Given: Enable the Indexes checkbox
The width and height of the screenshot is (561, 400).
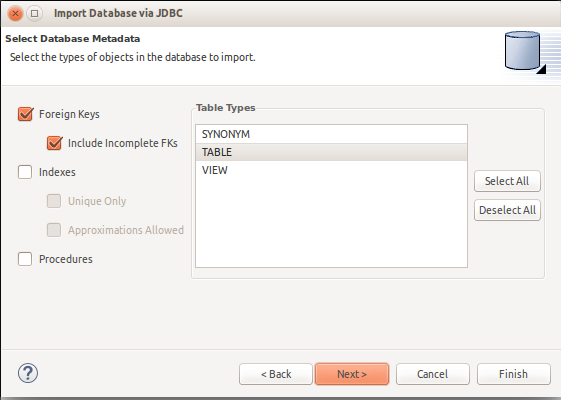Looking at the screenshot, I should [25, 172].
